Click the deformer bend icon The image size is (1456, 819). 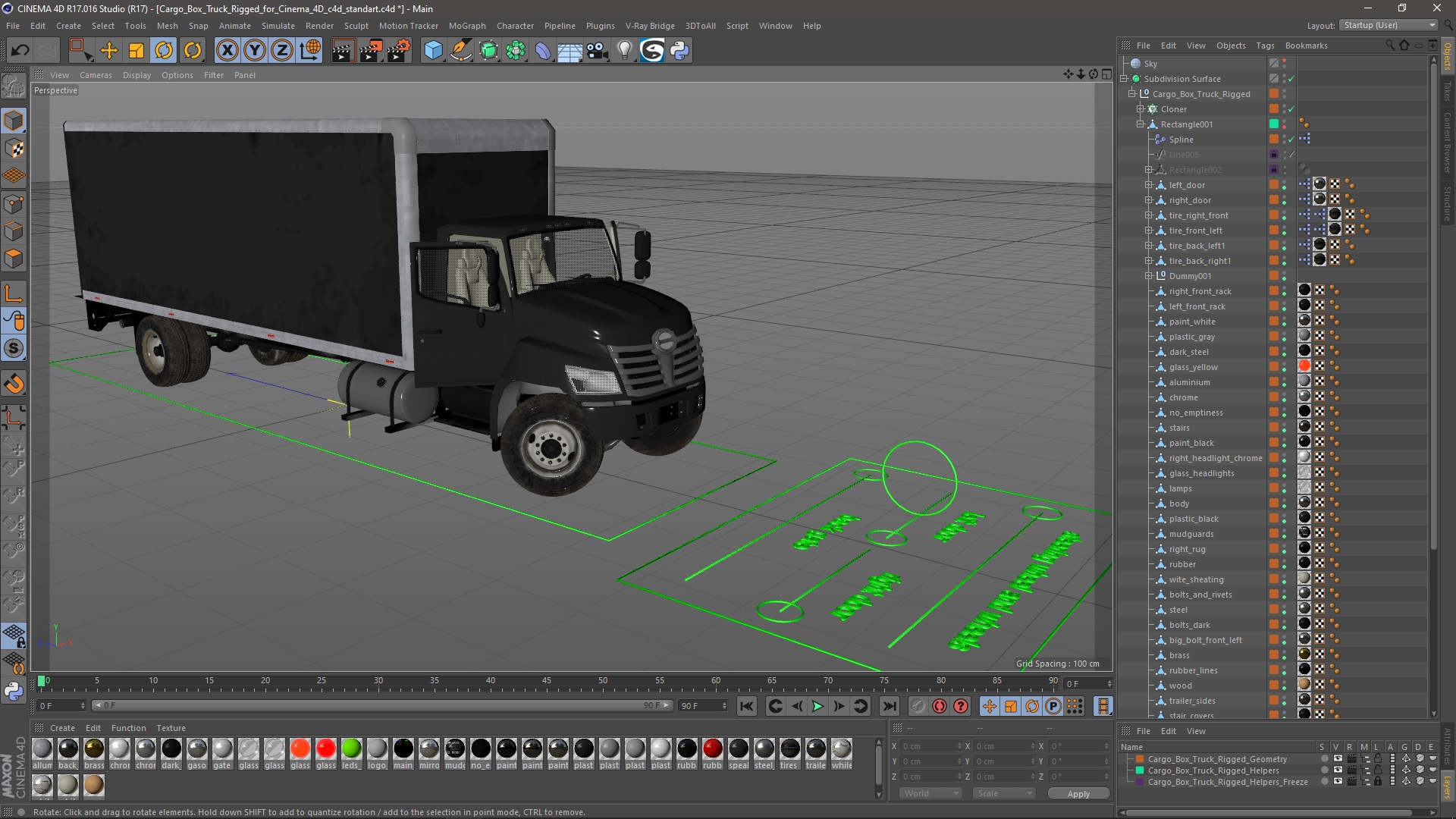[543, 51]
